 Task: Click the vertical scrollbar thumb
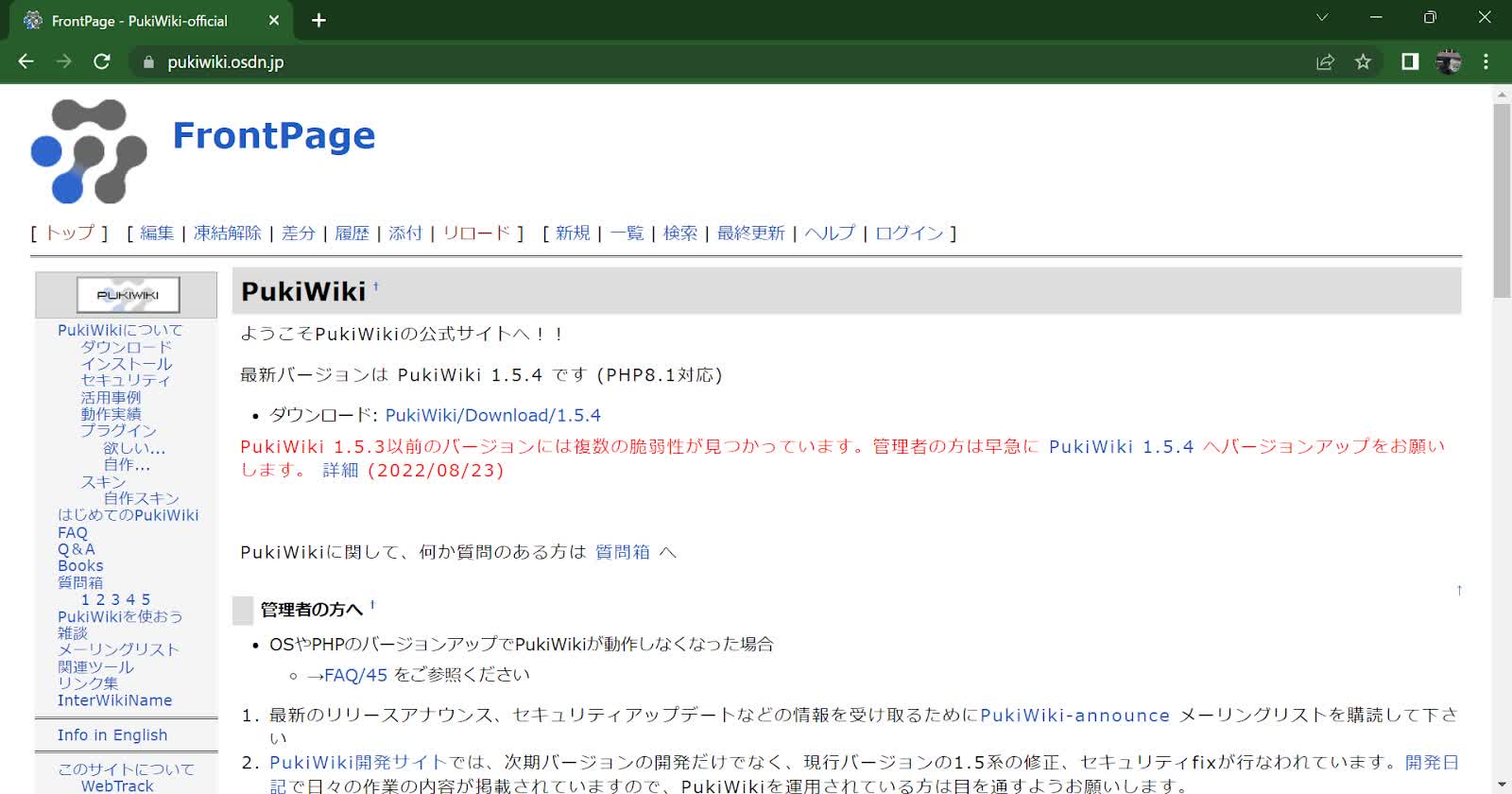pyautogui.click(x=1502, y=200)
